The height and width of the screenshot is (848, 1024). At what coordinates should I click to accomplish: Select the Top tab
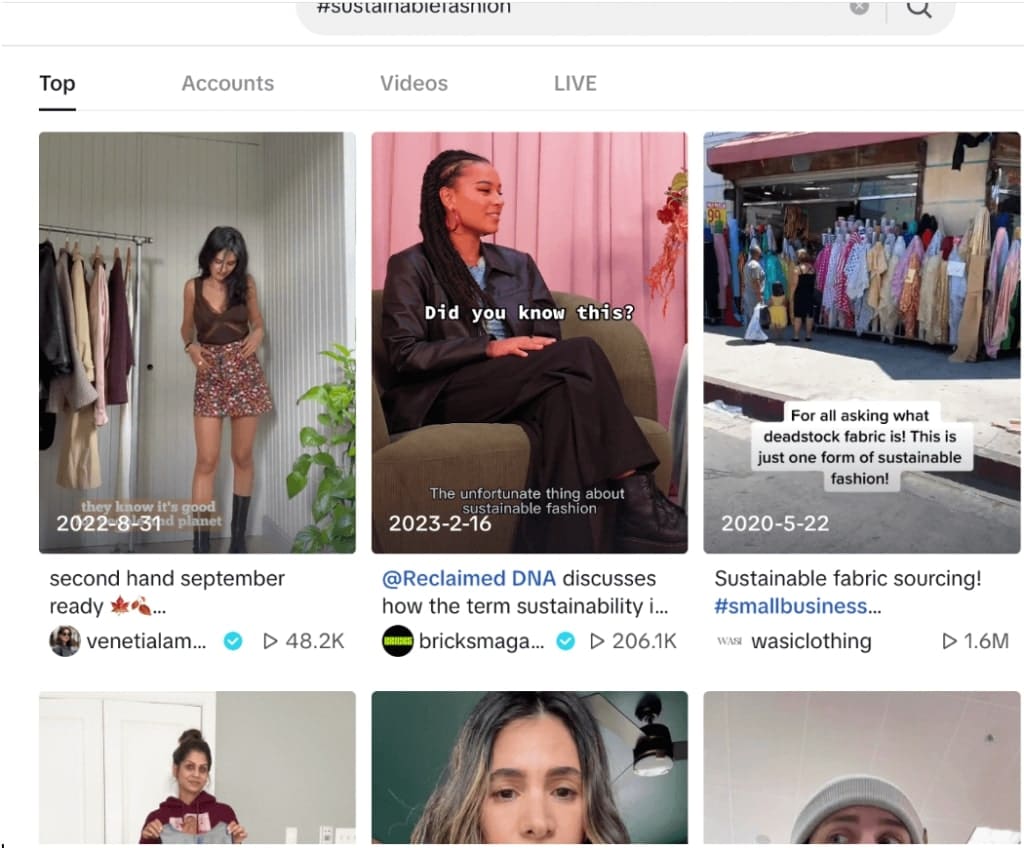point(56,83)
